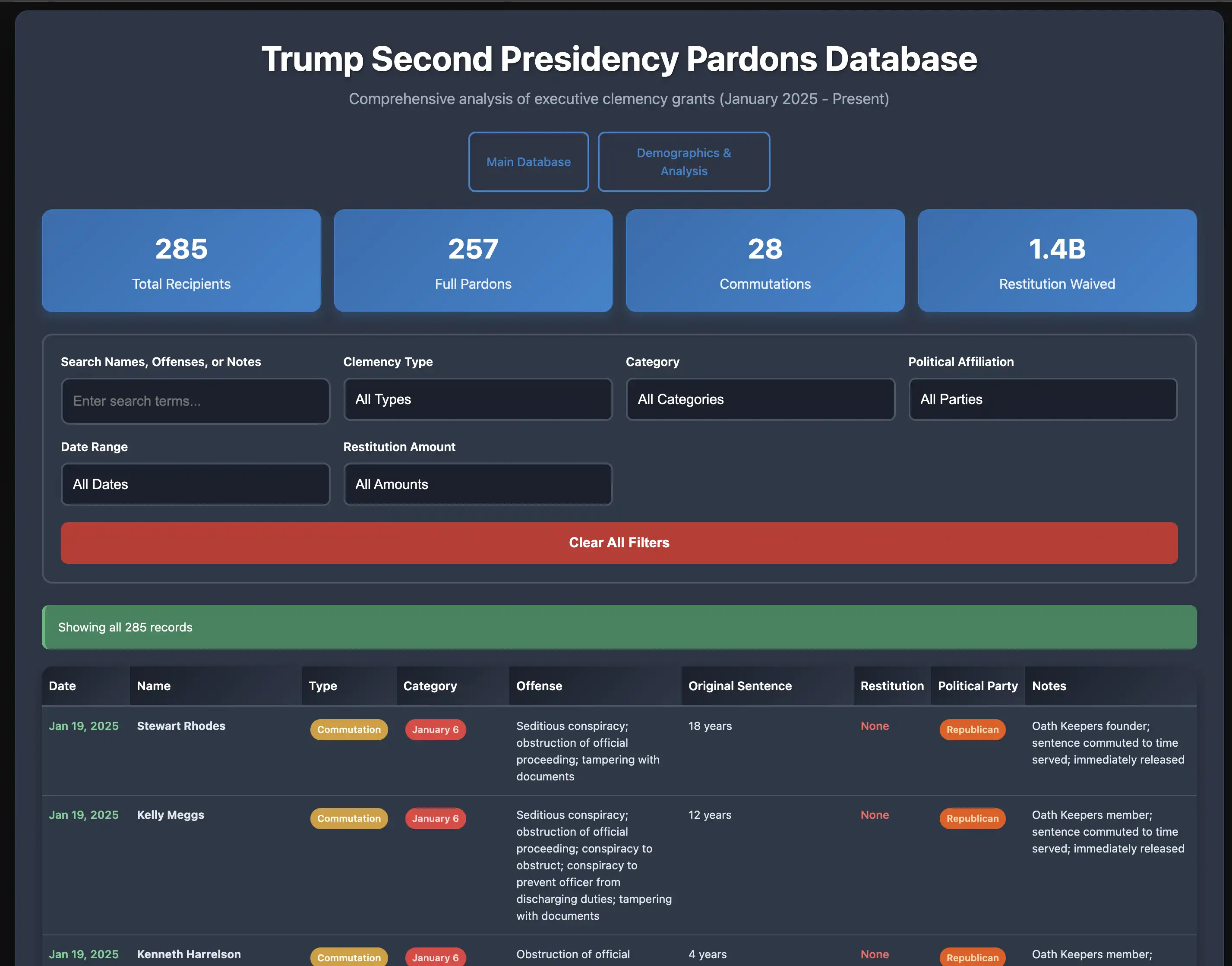1232x966 pixels.
Task: Sort by the Category column header
Action: [452, 686]
